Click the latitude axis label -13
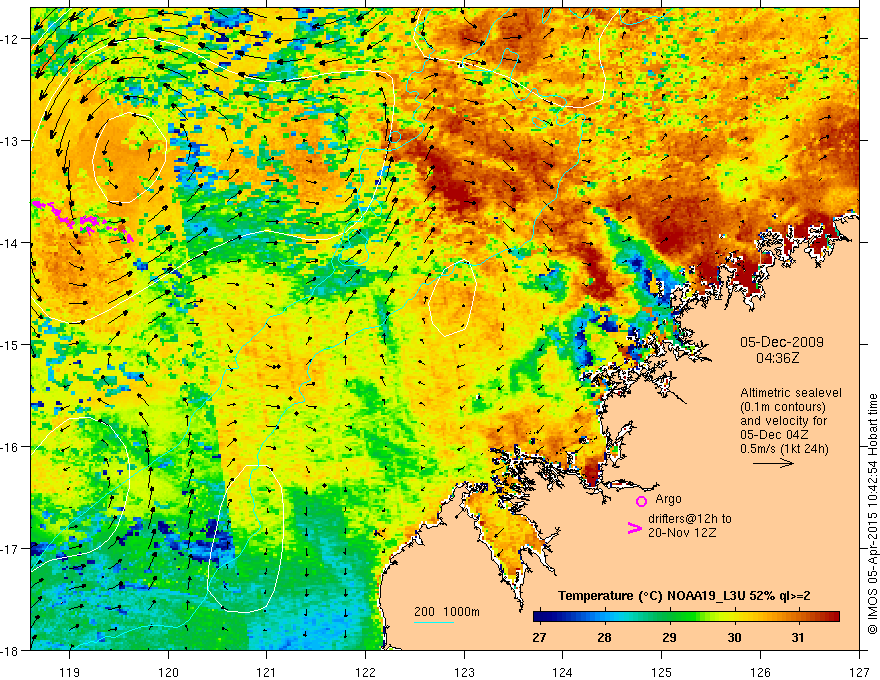Screen dimensions: 880x680 (11, 141)
